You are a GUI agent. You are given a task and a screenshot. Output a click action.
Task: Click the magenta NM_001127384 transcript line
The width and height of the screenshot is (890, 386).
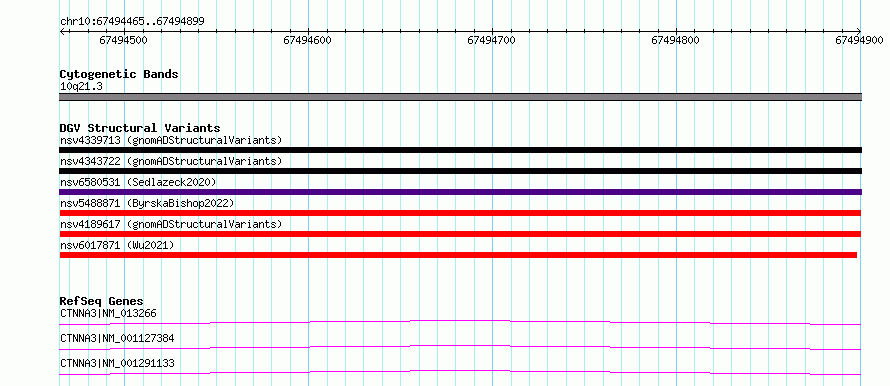pyautogui.click(x=460, y=347)
